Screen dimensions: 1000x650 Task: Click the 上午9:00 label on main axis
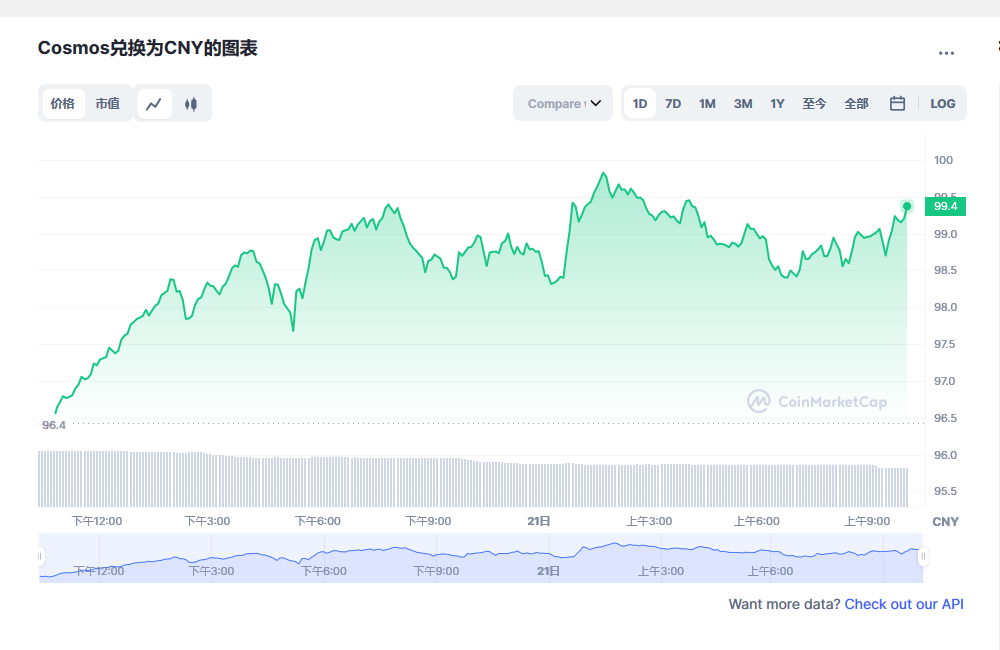(x=867, y=521)
